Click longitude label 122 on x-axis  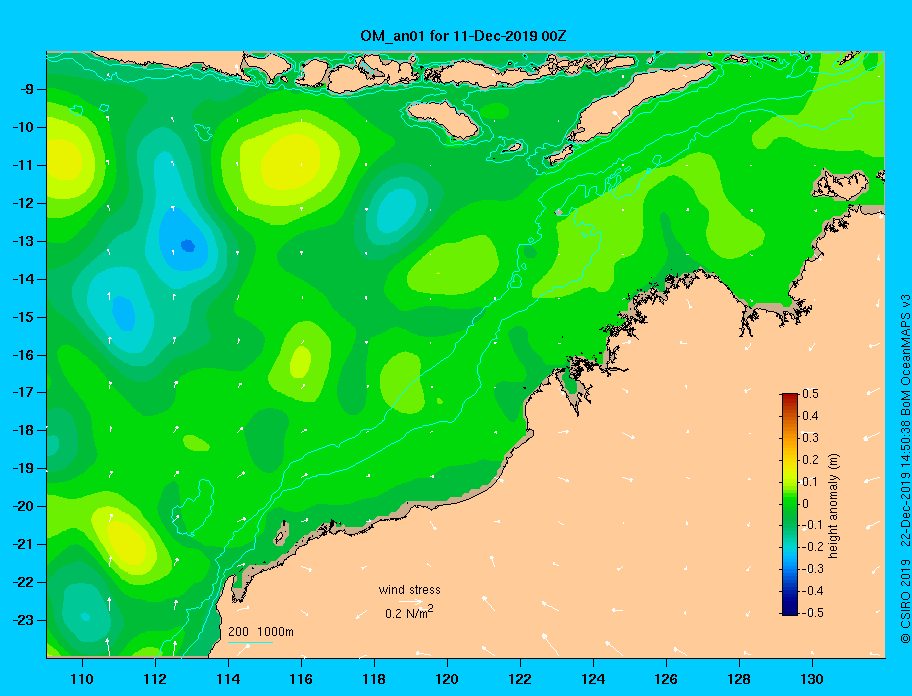tap(520, 679)
